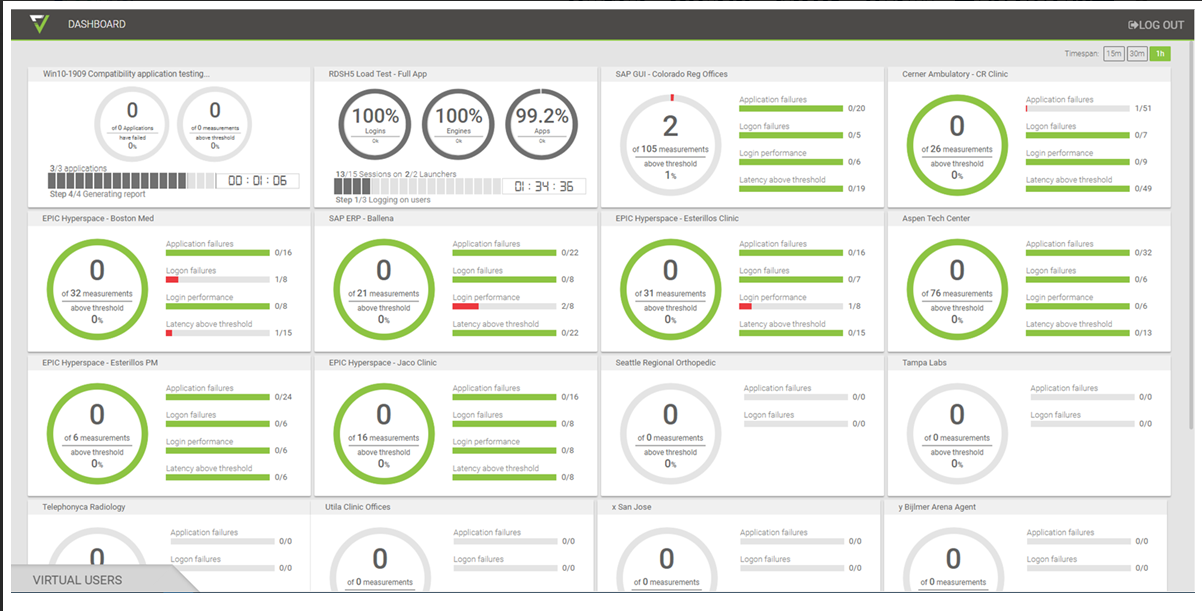Open the DASHBOARD header title

97,24
